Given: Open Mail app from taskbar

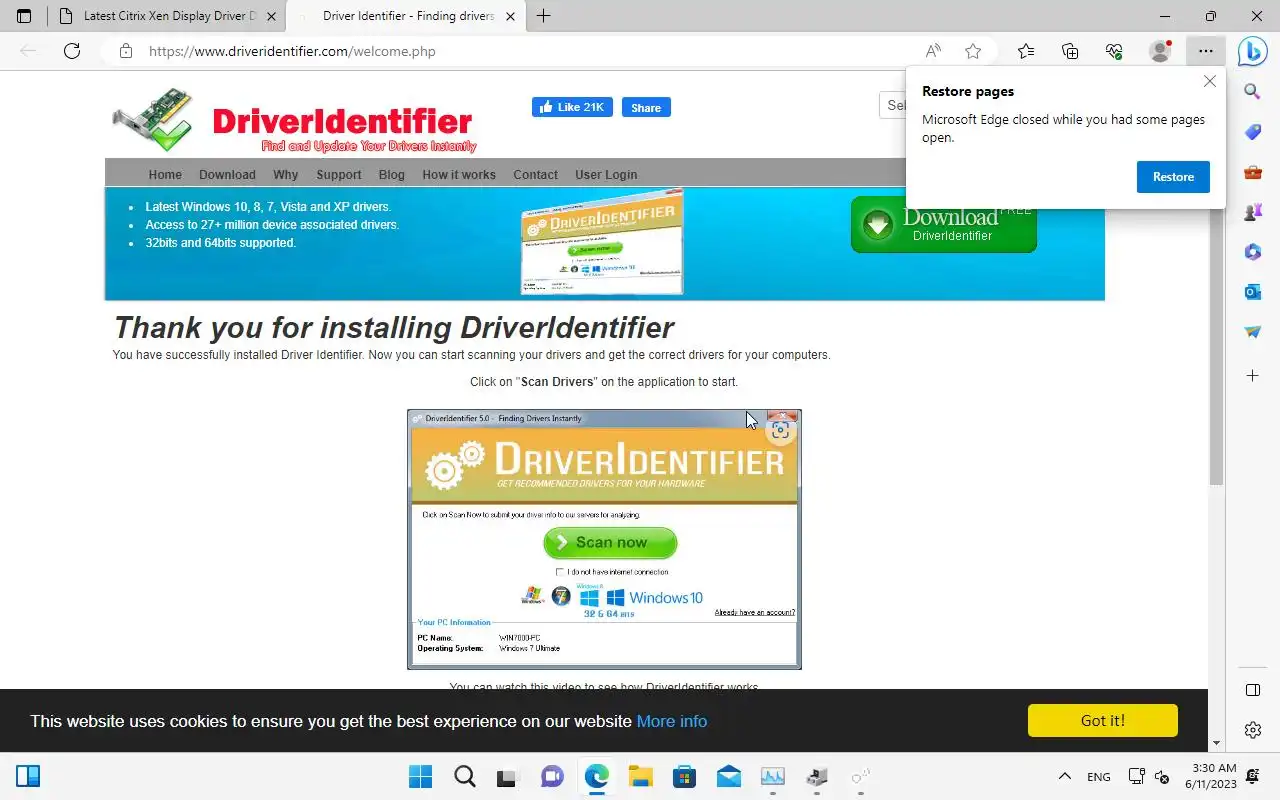Looking at the screenshot, I should [728, 776].
